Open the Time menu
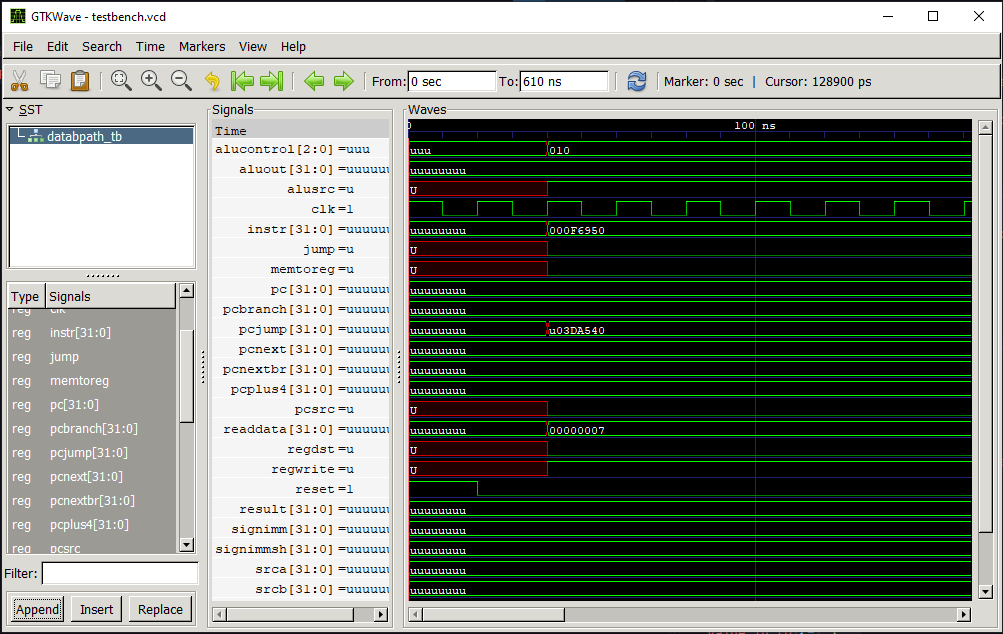The height and width of the screenshot is (634, 1003). click(150, 46)
